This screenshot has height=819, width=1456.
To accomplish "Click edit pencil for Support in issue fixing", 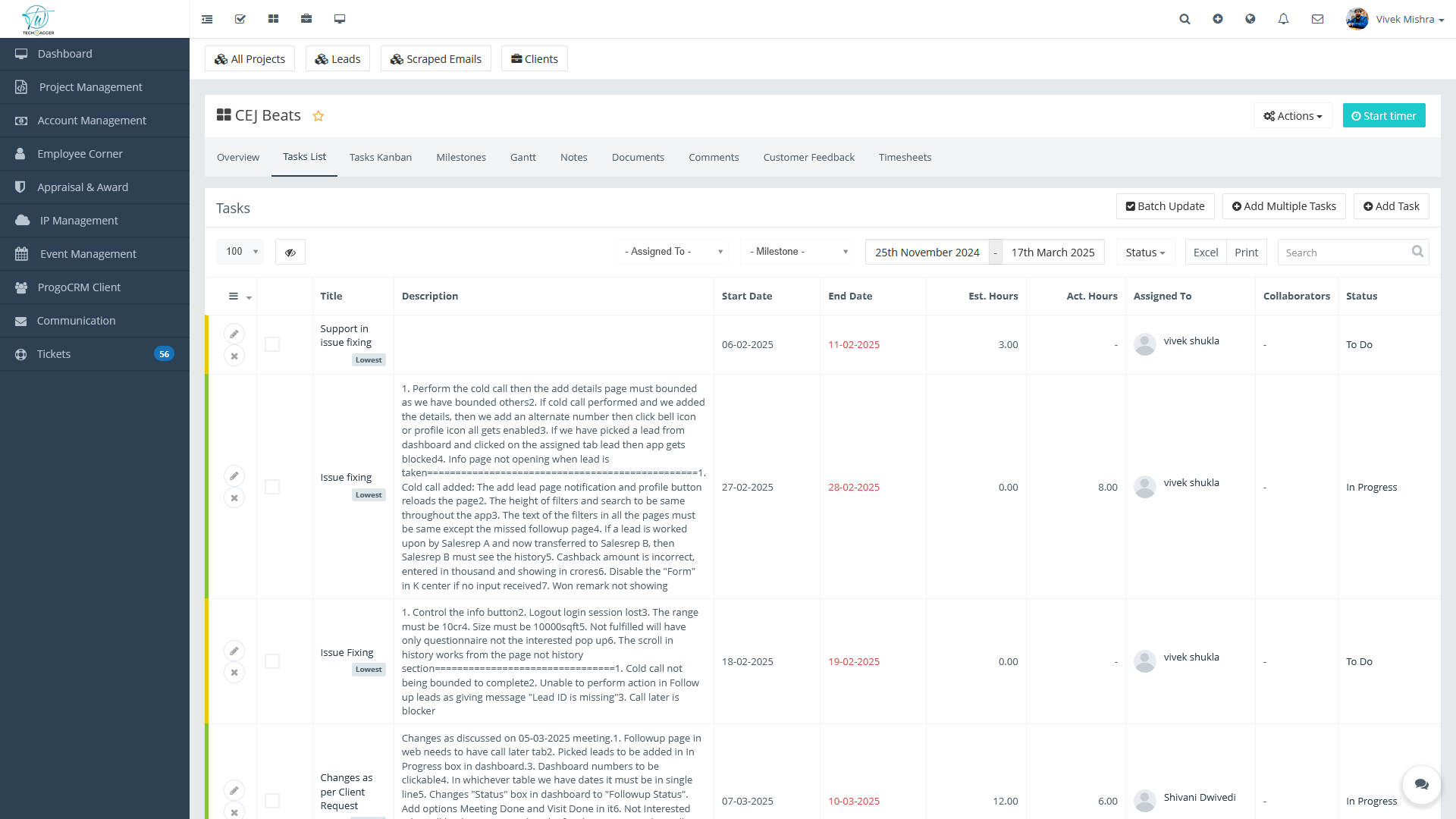I will click(x=234, y=334).
